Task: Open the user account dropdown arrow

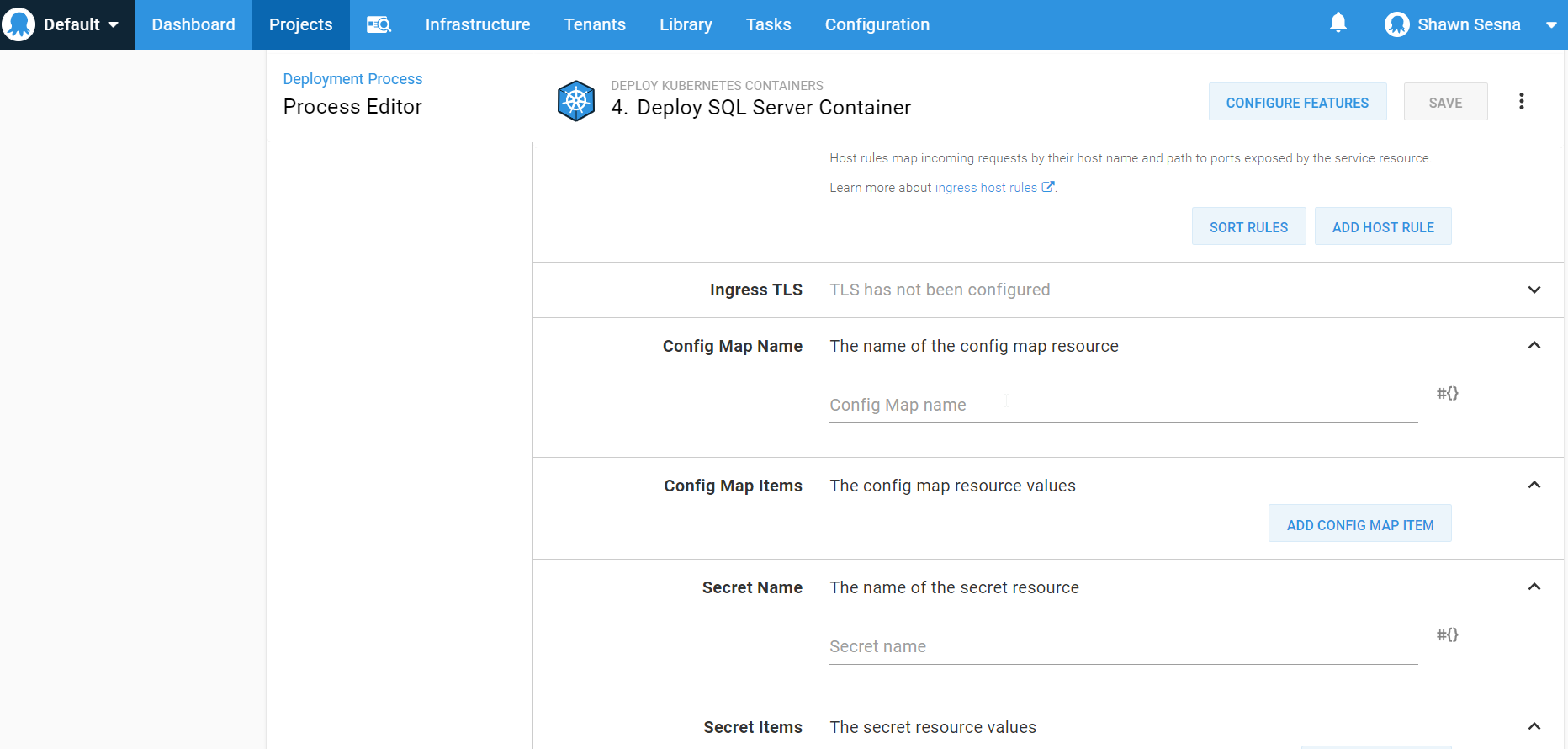Action: [x=1550, y=25]
